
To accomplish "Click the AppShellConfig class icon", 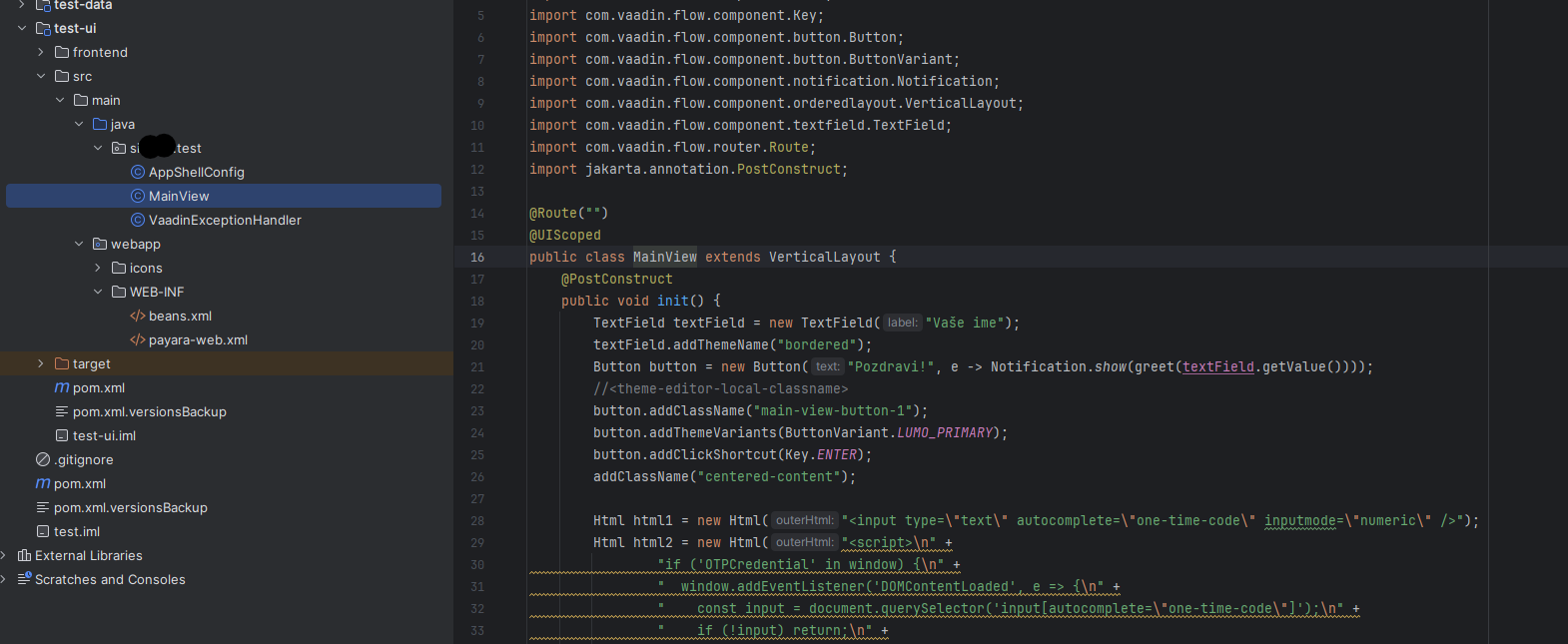I will click(138, 173).
